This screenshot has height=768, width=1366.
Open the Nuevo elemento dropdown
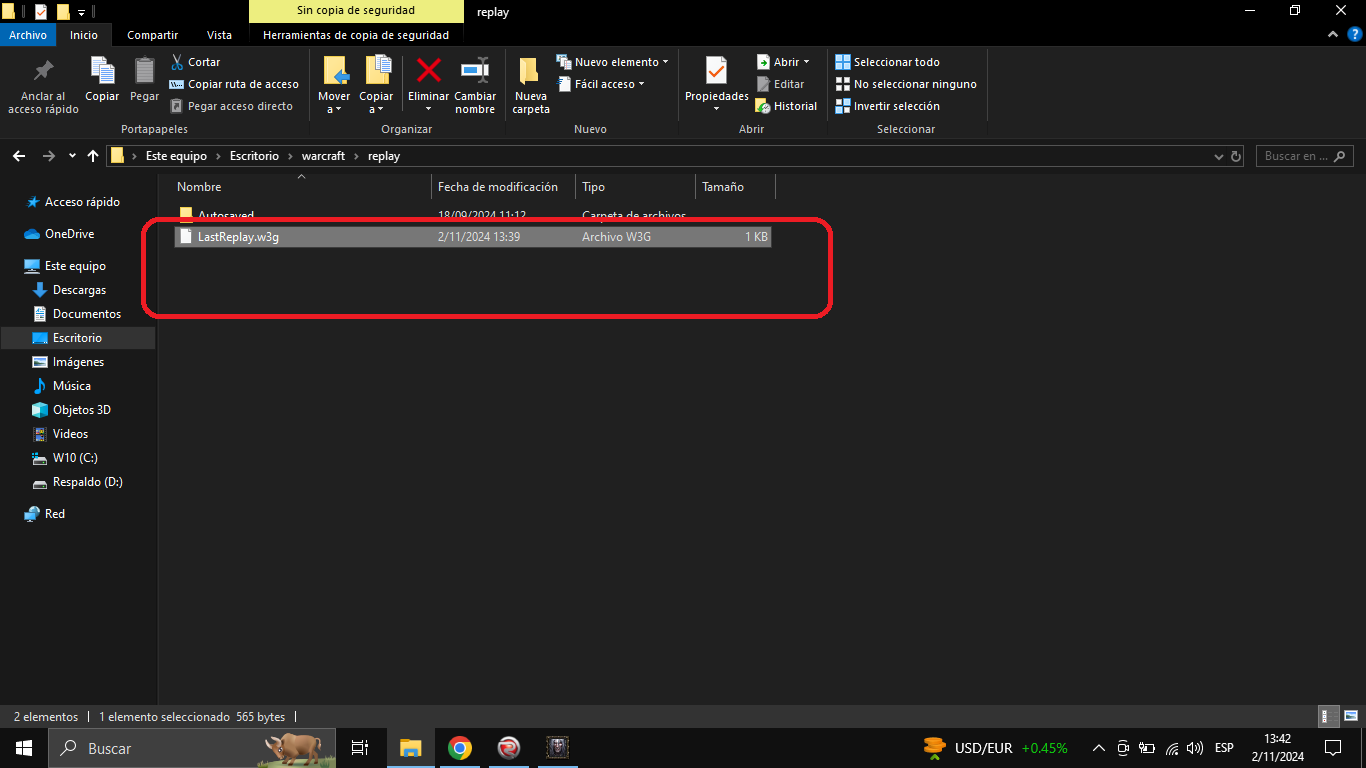click(612, 62)
